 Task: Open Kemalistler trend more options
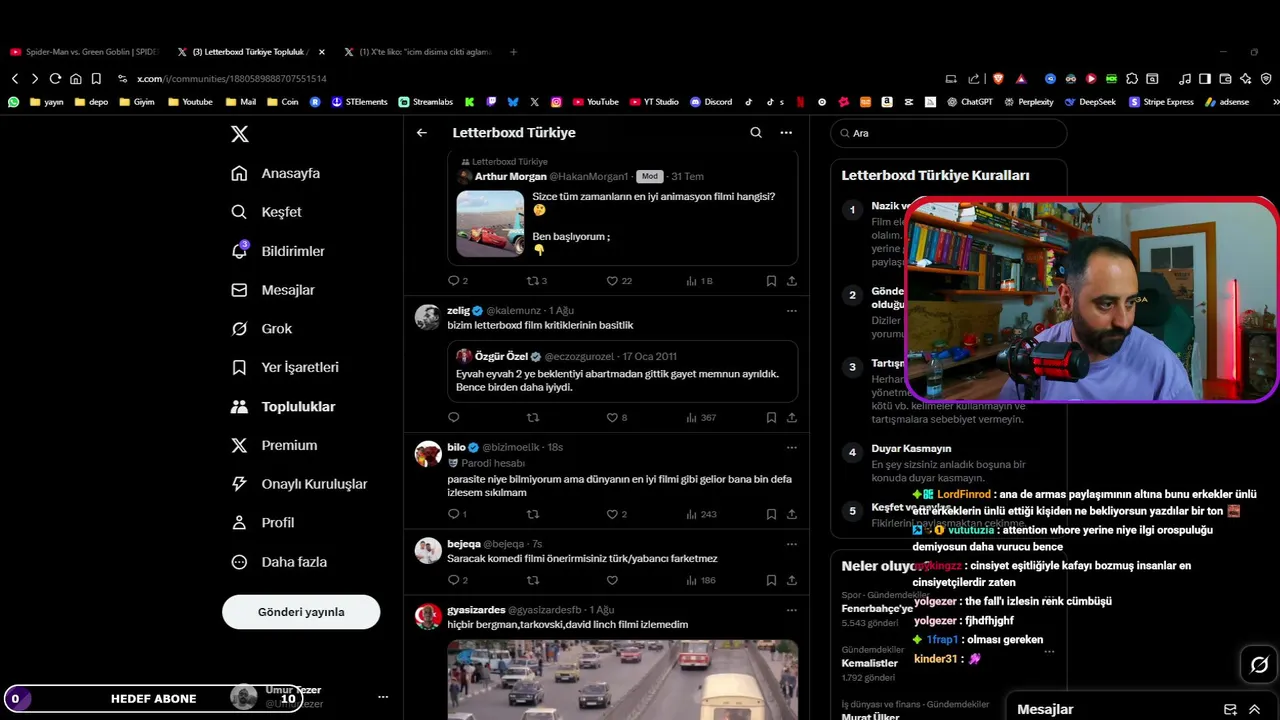coord(1049,651)
